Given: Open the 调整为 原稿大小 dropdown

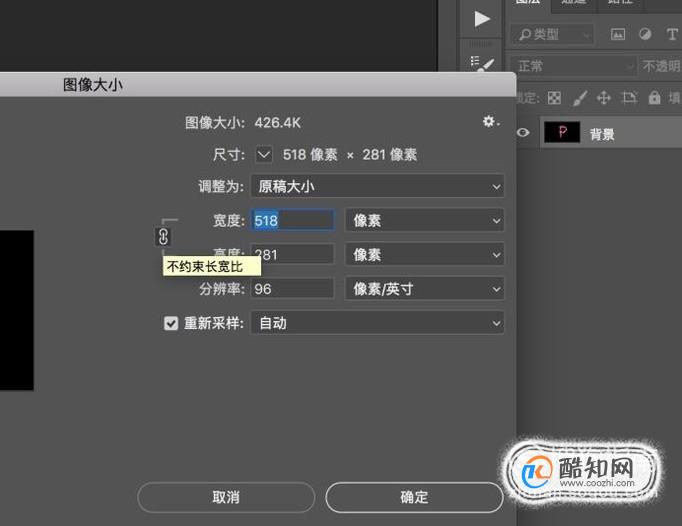Looking at the screenshot, I should click(377, 187).
